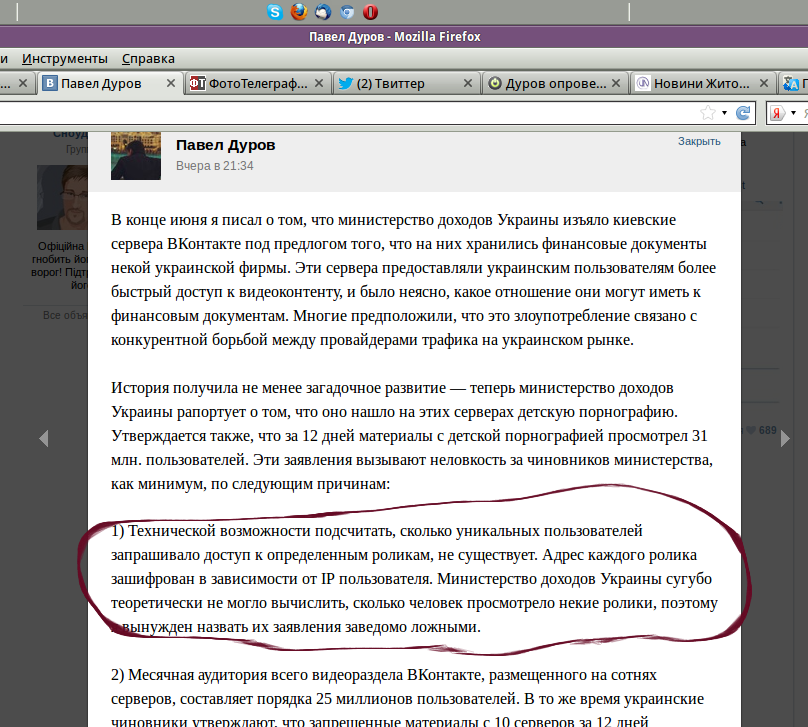This screenshot has height=727, width=808.
Task: Bookmark this page with the star icon
Action: click(x=708, y=113)
